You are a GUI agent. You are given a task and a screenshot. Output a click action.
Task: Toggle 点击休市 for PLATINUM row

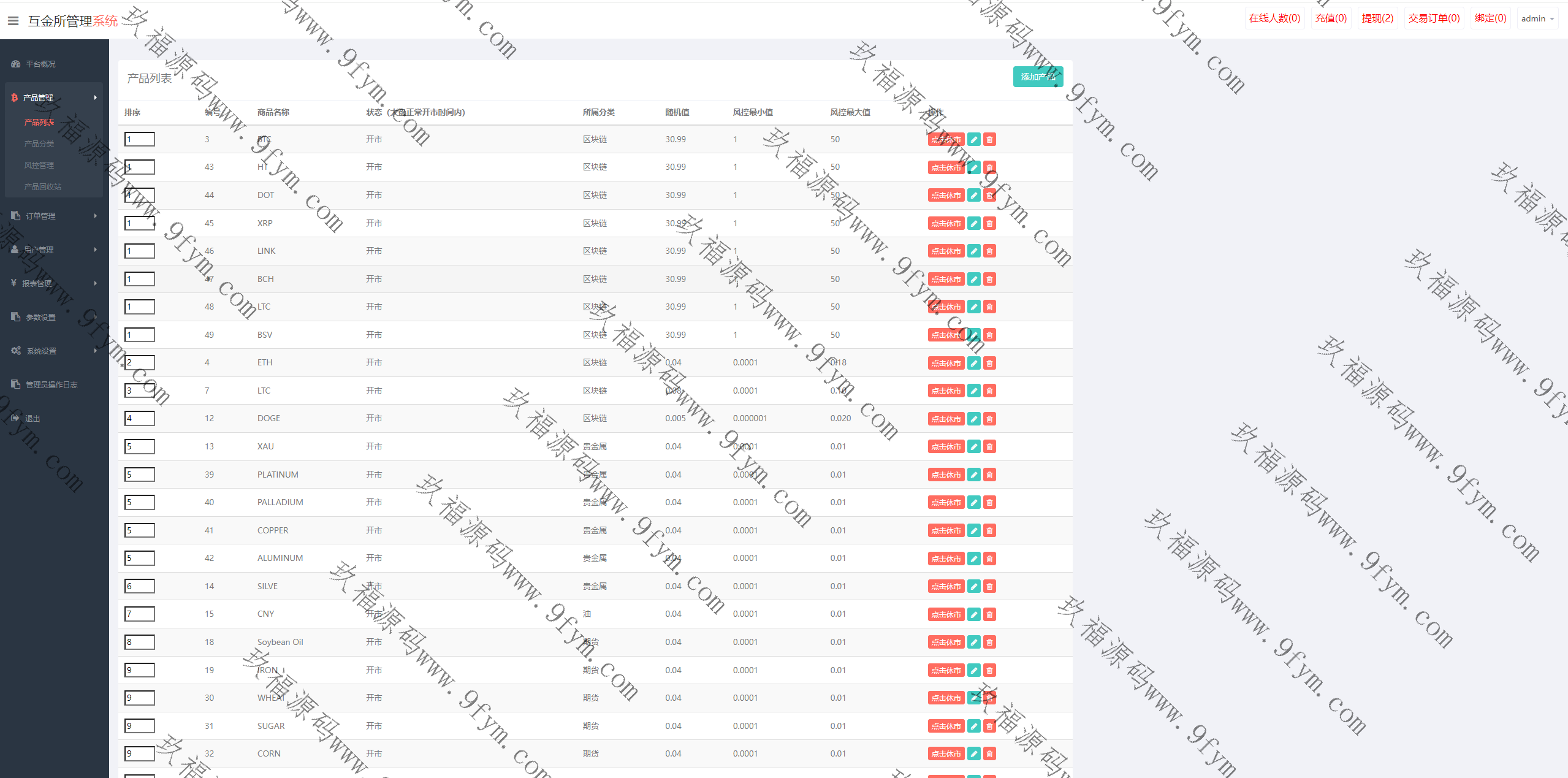pos(946,475)
